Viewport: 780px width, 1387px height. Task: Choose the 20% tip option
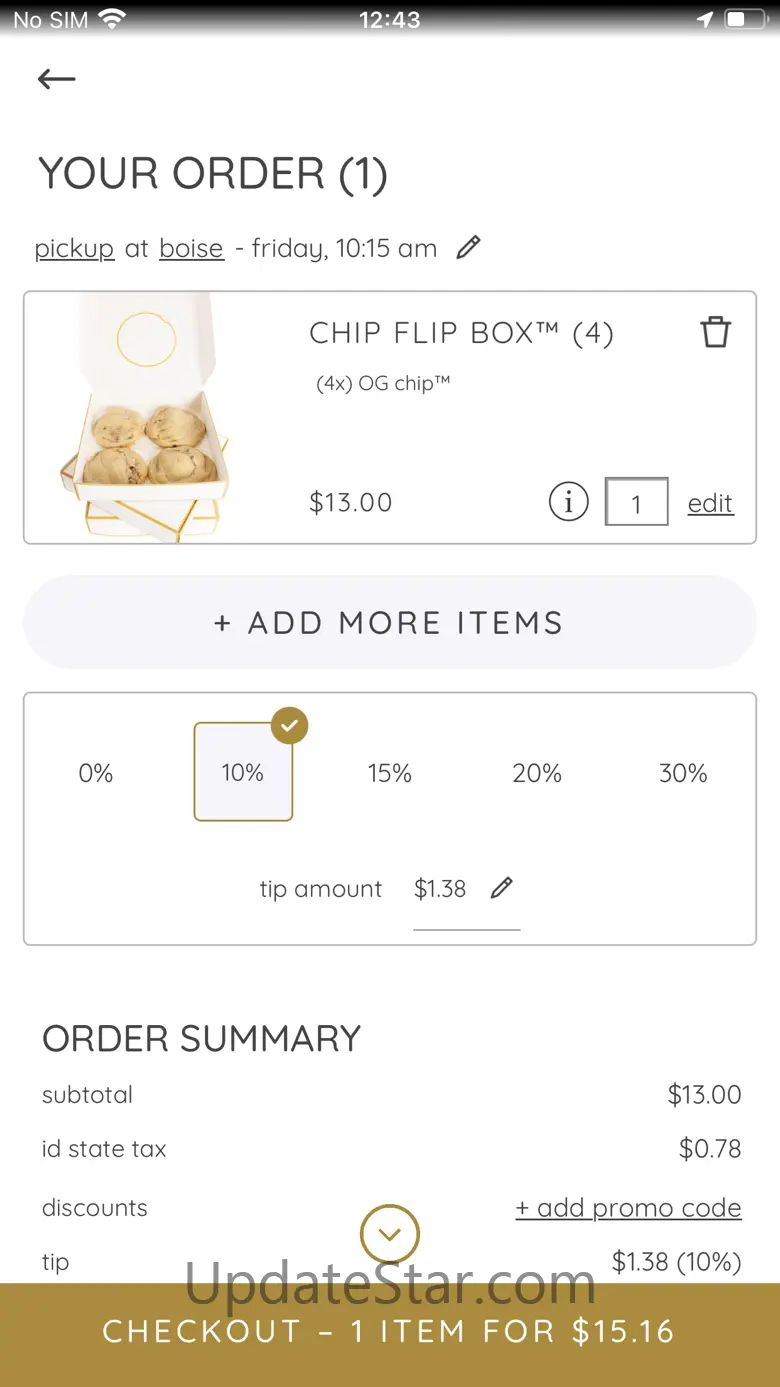tap(537, 773)
